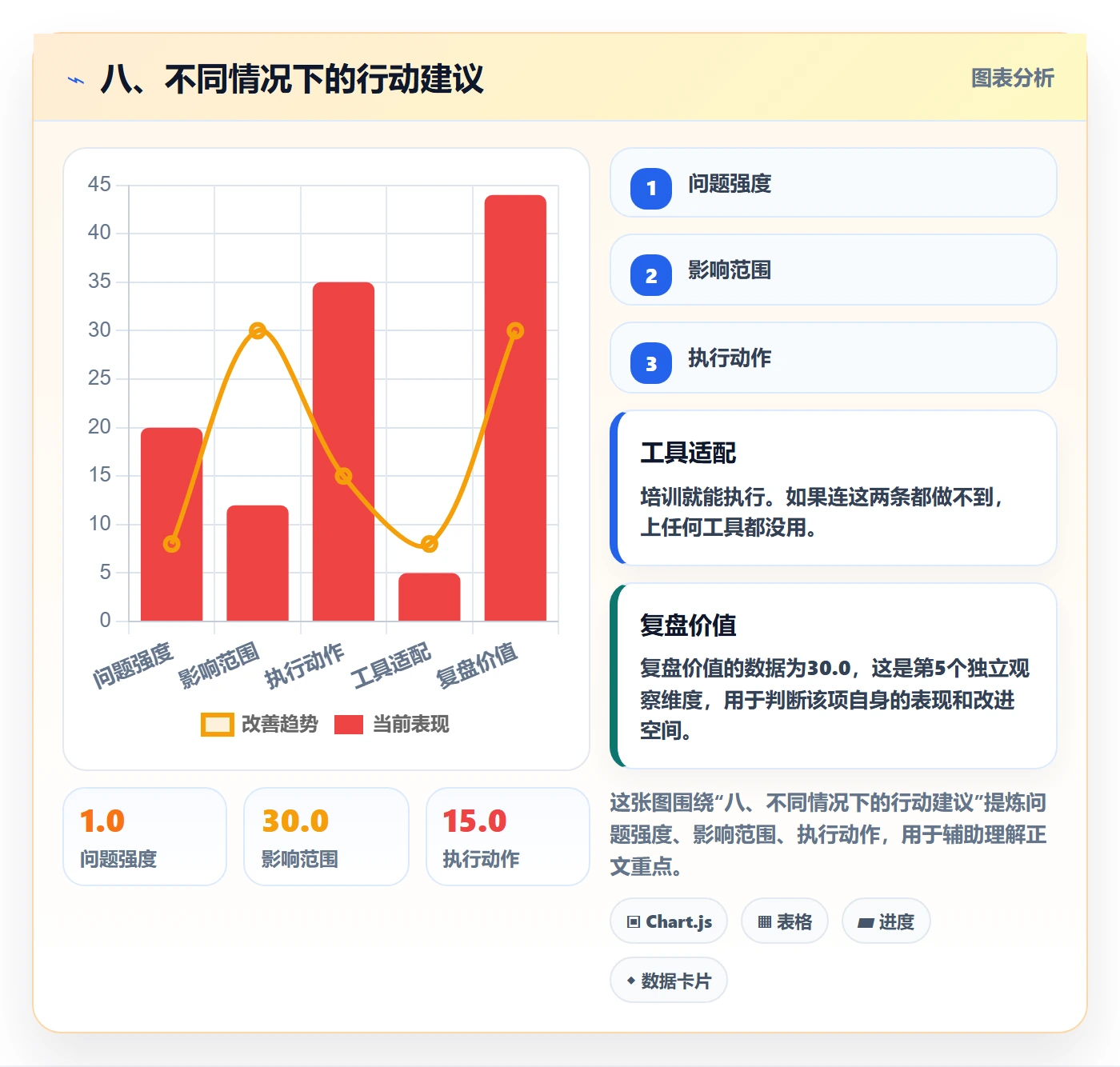Select the Chart.js tag

[x=669, y=921]
